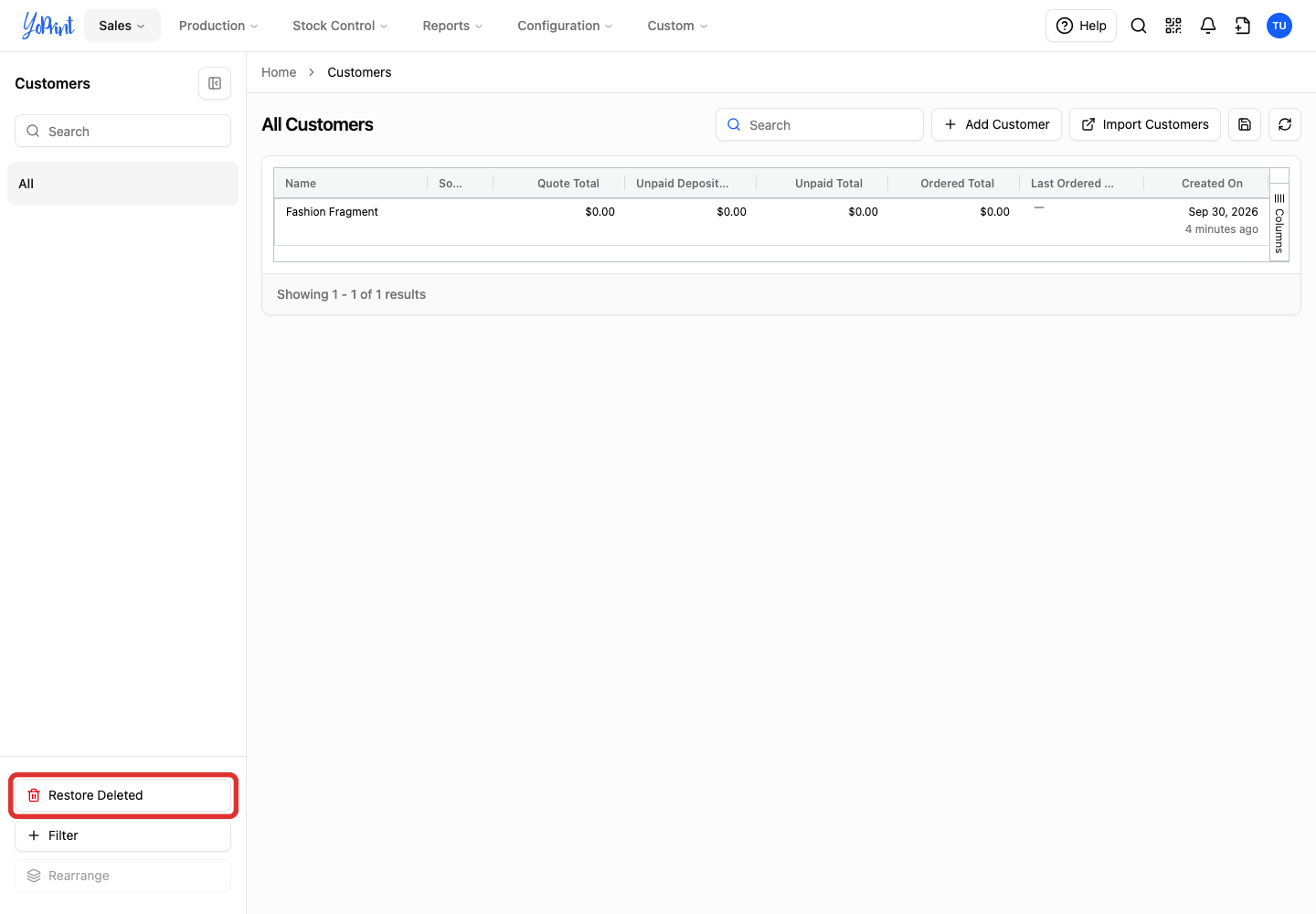This screenshot has width=1316, height=914.
Task: Click the save view icon
Action: pos(1245,124)
